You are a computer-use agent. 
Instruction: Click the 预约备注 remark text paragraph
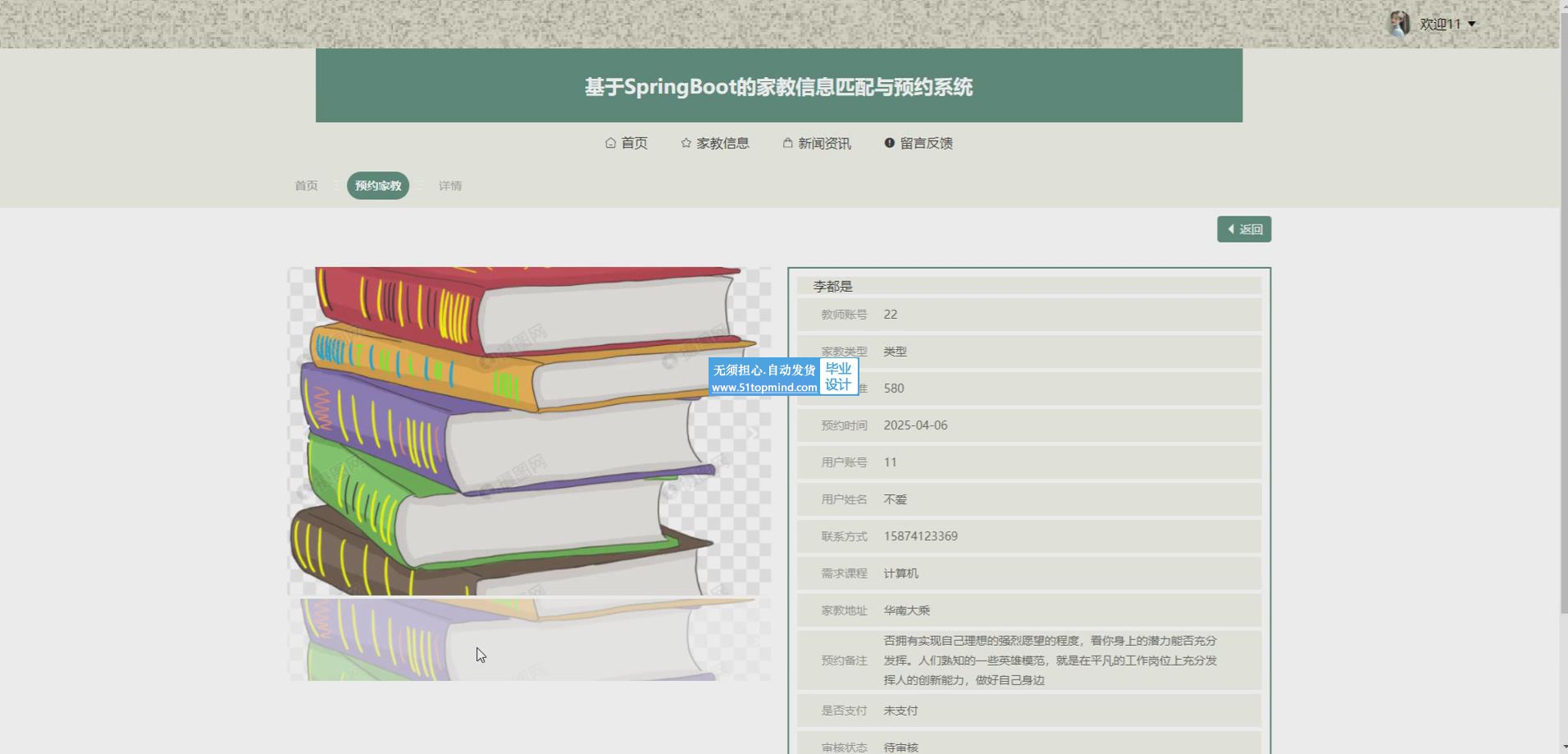[1050, 660]
